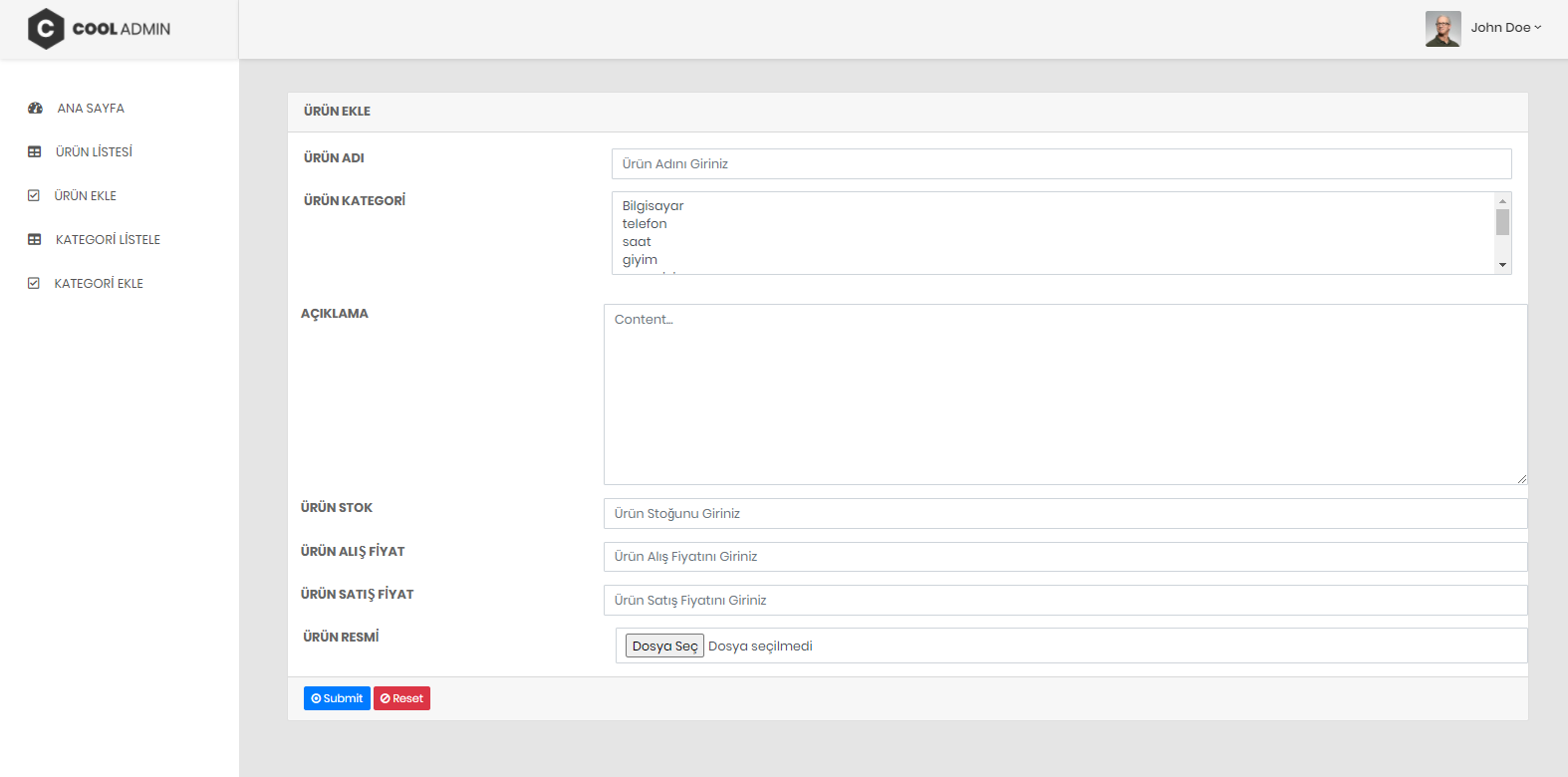Screen dimensions: 1568x777
Task: Click the Dosya seçilmedi file status text
Action: 760,647
